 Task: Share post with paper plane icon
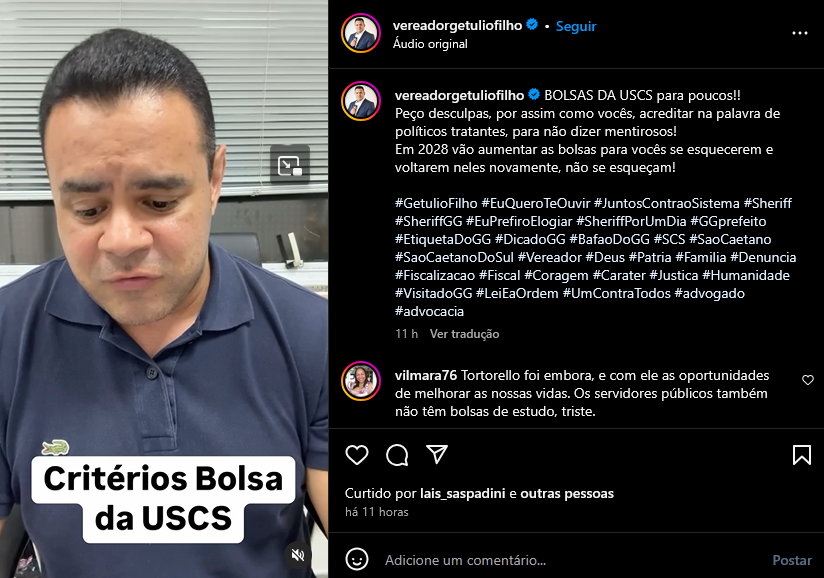(x=437, y=455)
